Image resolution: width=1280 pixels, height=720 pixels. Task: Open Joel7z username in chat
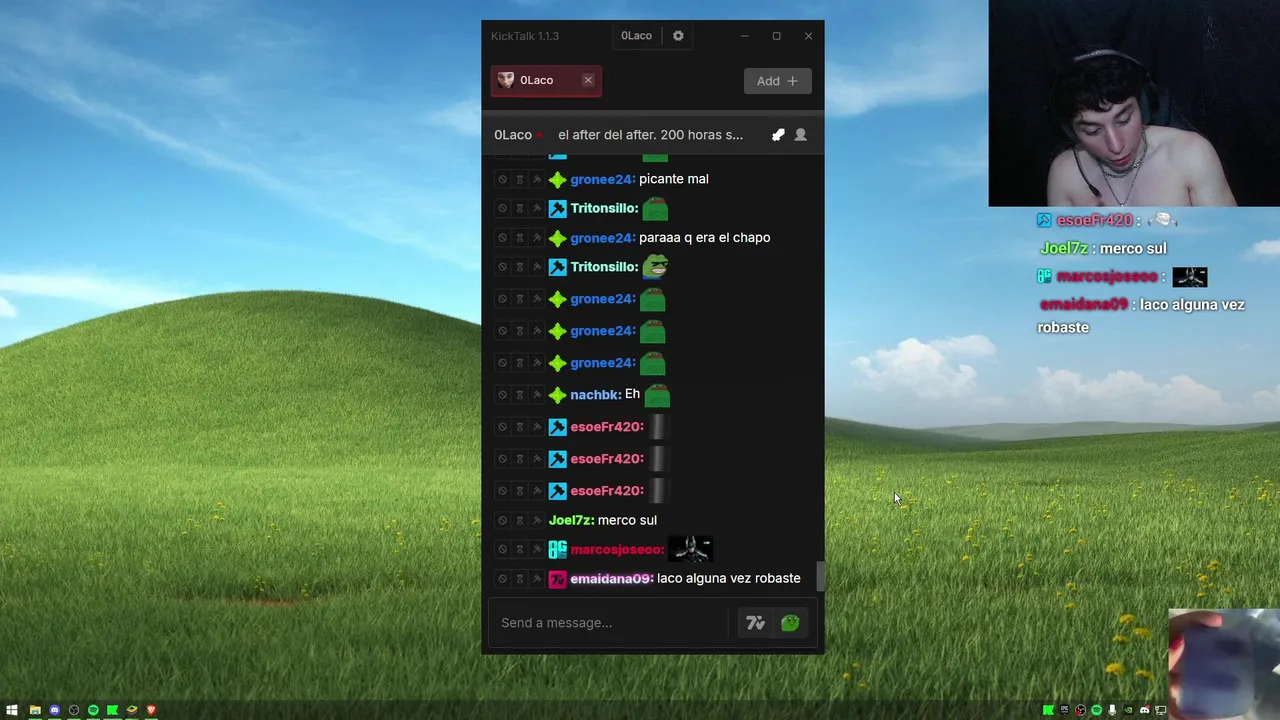(x=571, y=520)
